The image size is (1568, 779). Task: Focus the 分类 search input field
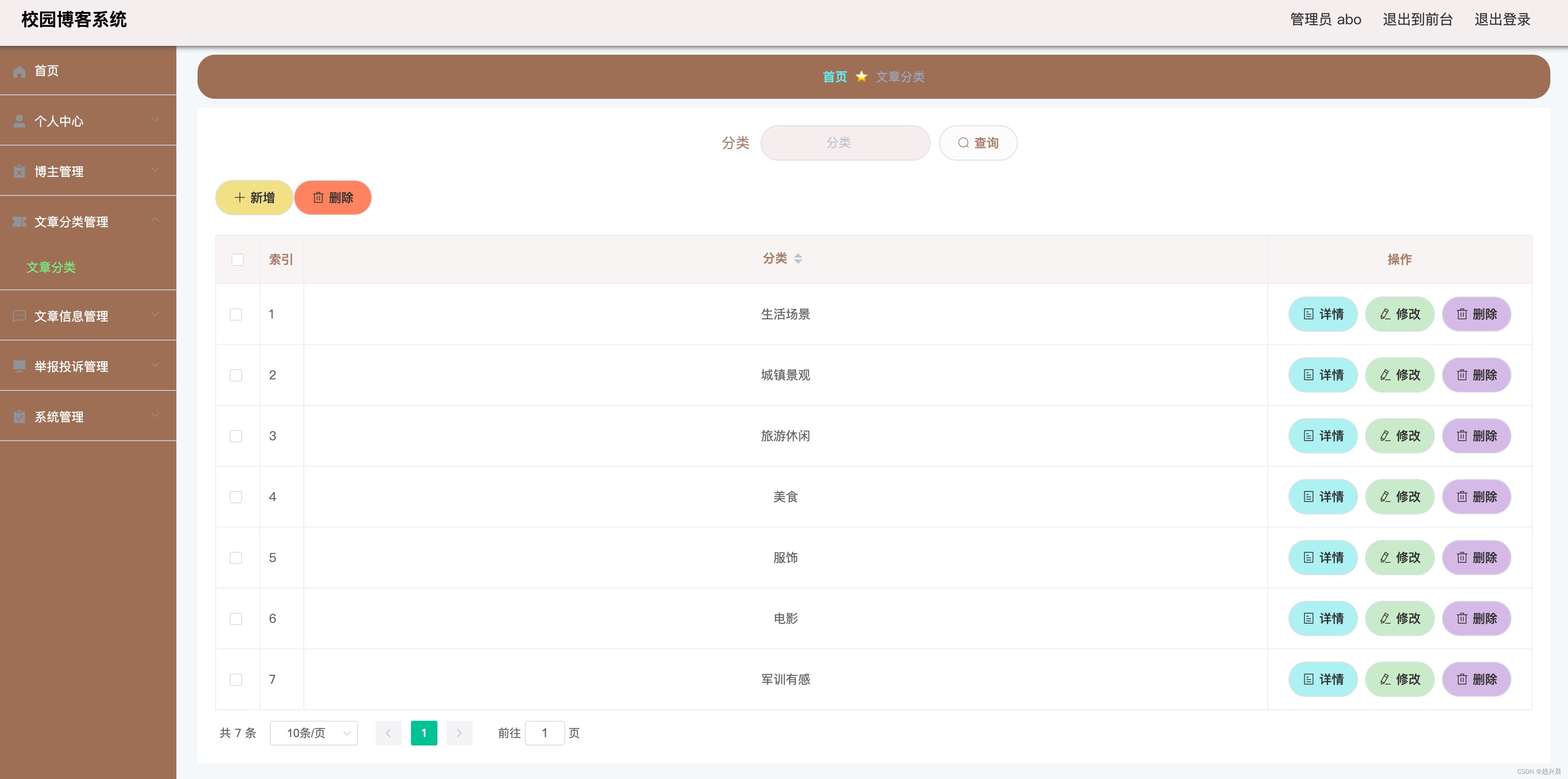click(x=845, y=142)
